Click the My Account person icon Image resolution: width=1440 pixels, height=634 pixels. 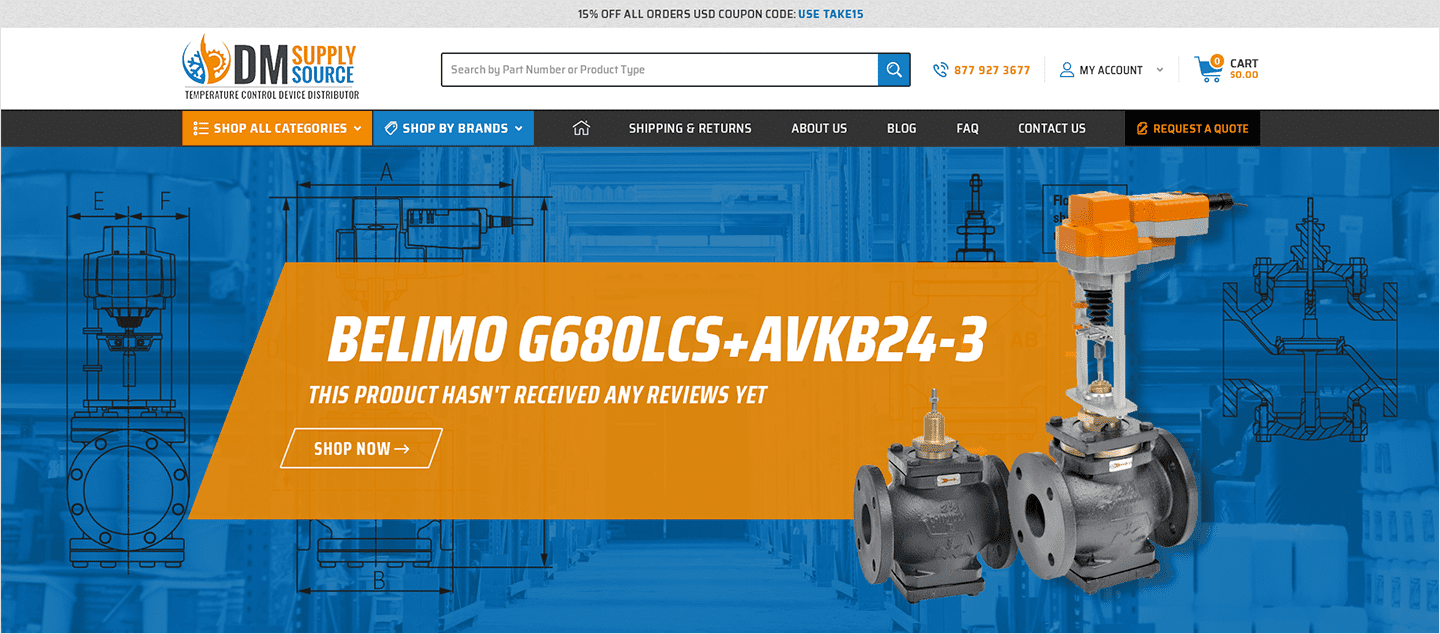[x=1067, y=70]
